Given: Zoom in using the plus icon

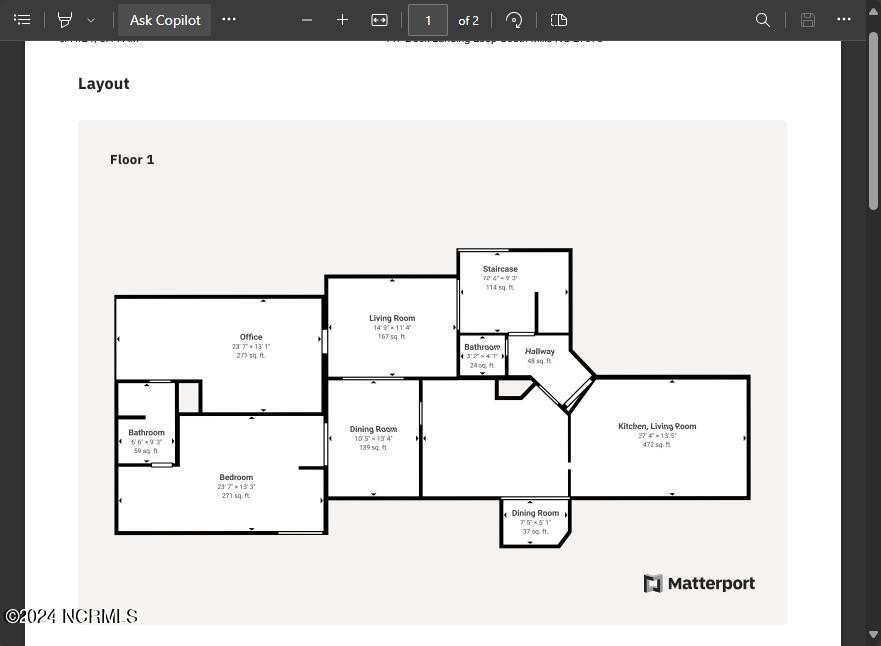Looking at the screenshot, I should (342, 20).
